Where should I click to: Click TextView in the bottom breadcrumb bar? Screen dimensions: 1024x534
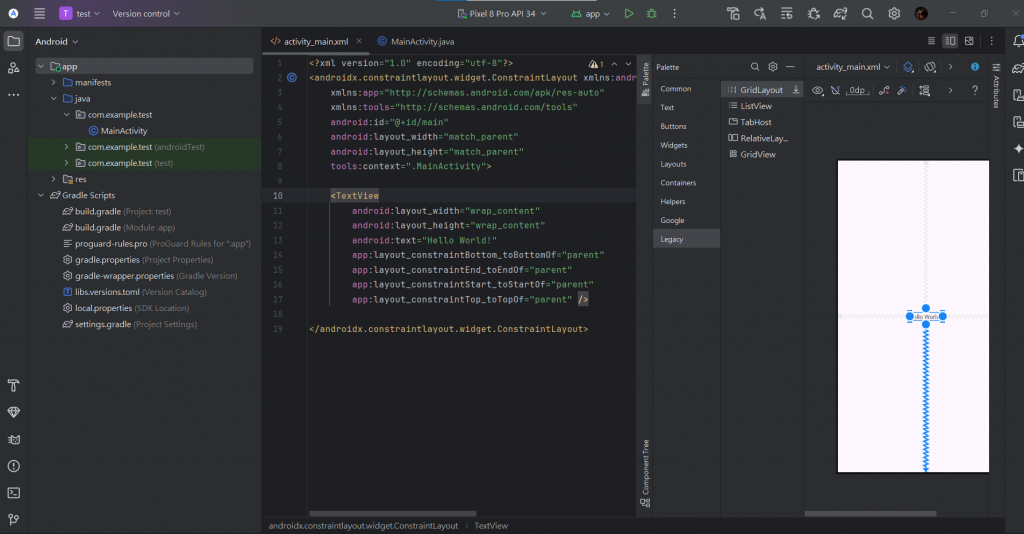pyautogui.click(x=491, y=525)
